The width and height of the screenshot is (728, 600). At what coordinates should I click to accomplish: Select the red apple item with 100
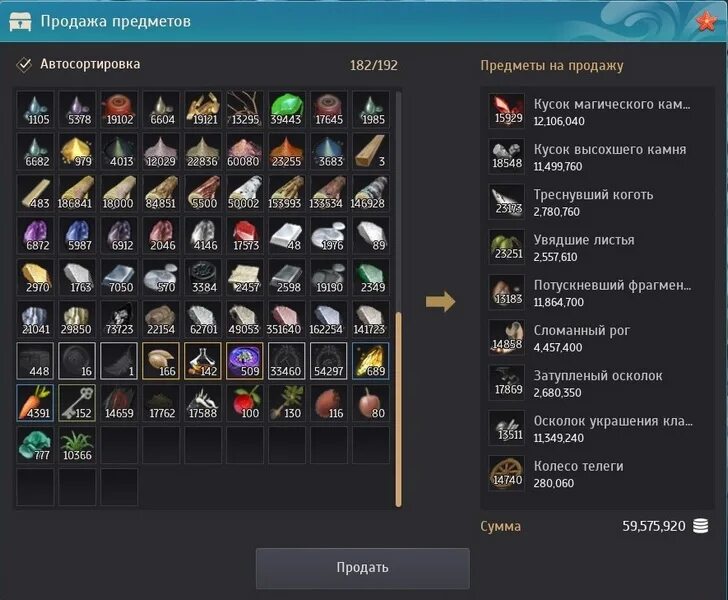click(245, 403)
